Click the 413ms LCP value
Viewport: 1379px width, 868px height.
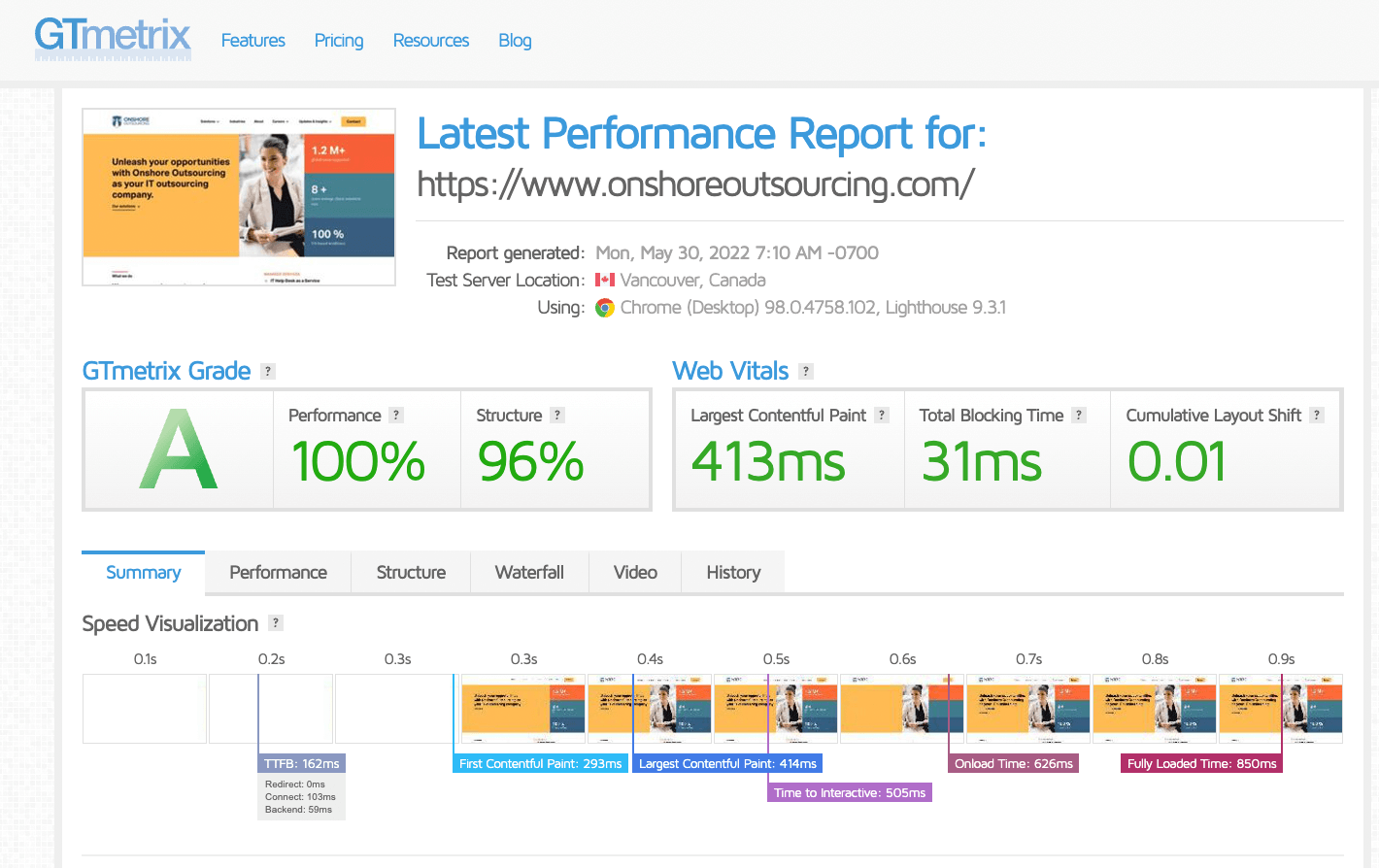coord(768,461)
